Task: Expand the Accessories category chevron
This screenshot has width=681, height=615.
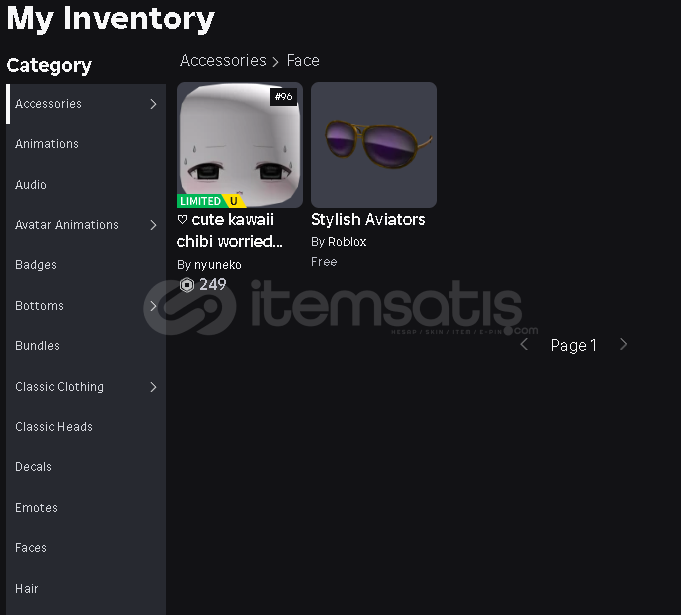Action: click(x=153, y=104)
